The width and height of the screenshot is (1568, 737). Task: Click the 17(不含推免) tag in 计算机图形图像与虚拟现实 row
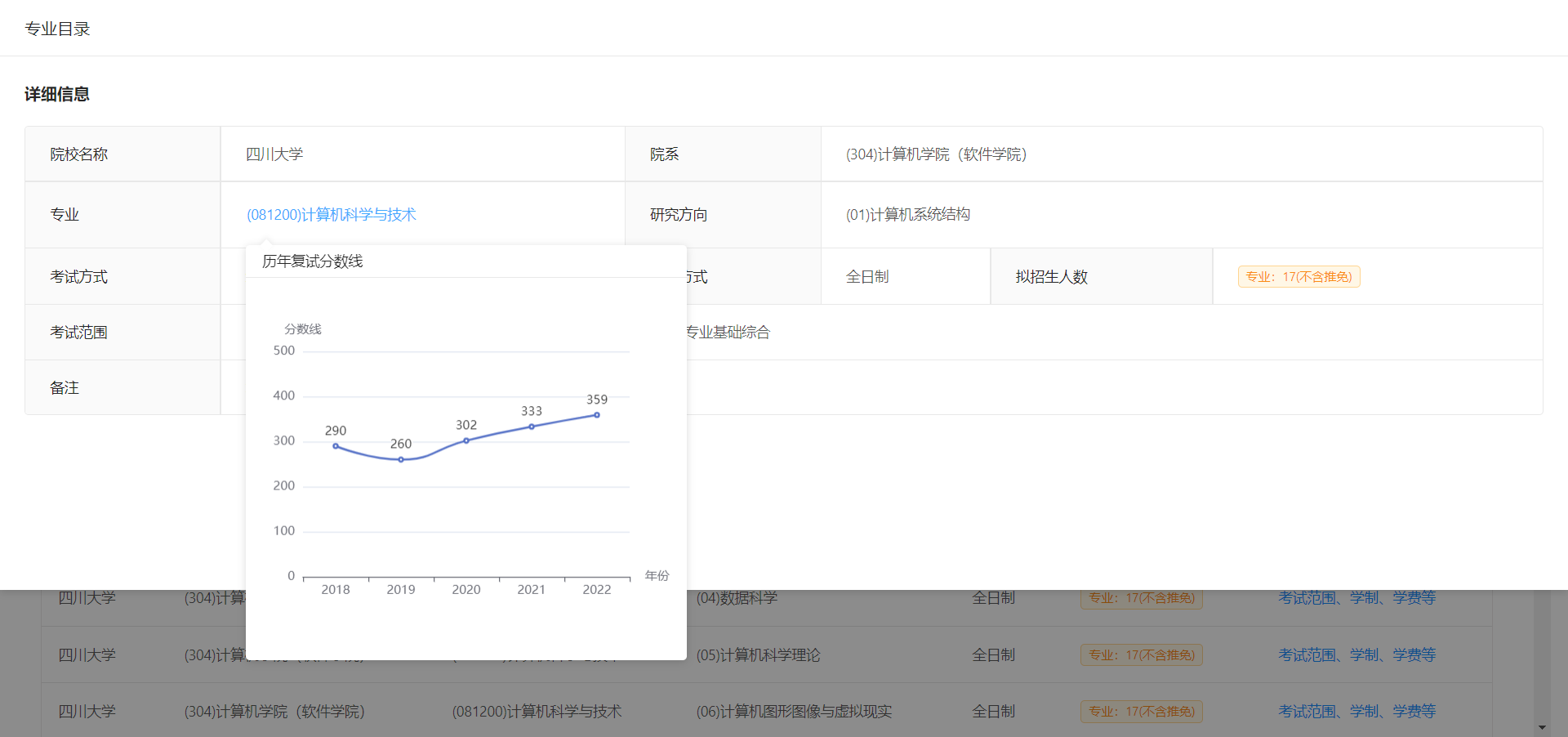(x=1142, y=712)
